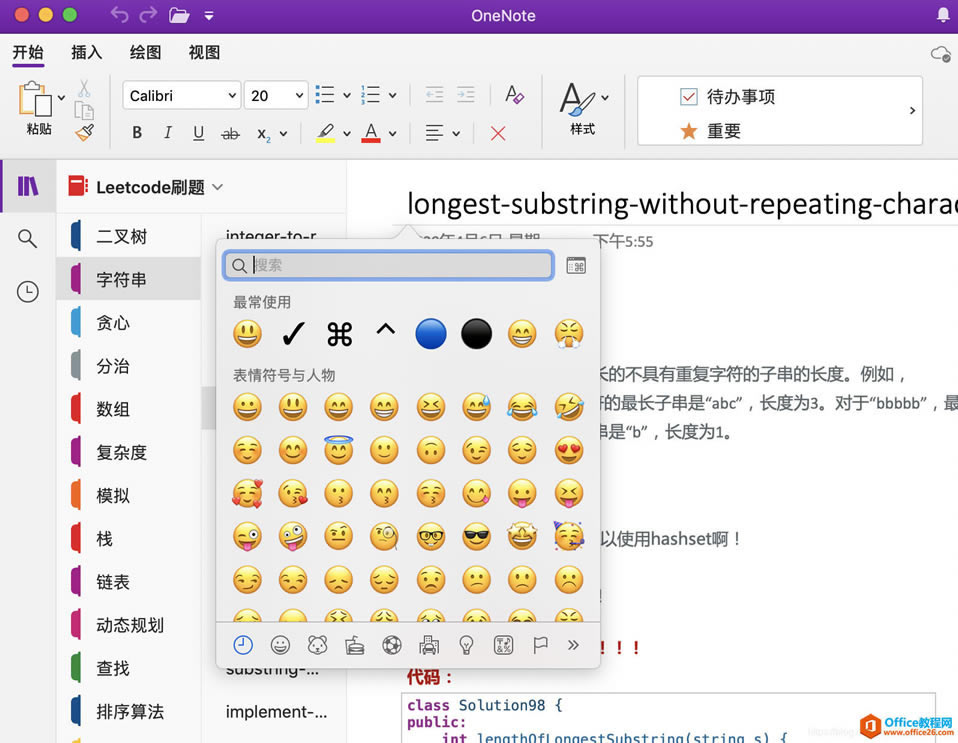Open the font size 20 dropdown

(275, 95)
